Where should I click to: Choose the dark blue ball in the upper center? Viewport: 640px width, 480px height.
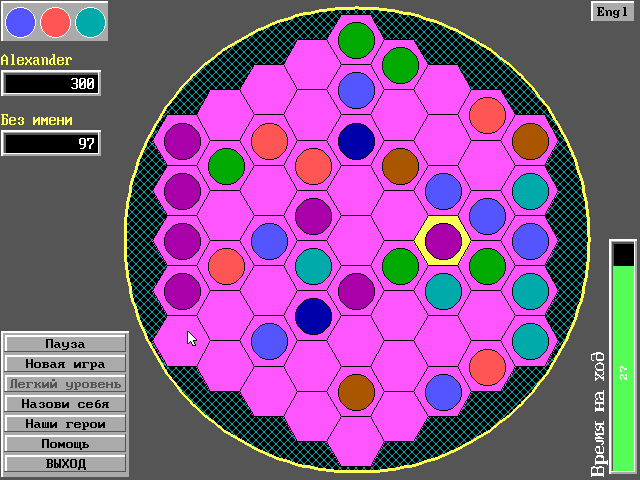point(356,141)
